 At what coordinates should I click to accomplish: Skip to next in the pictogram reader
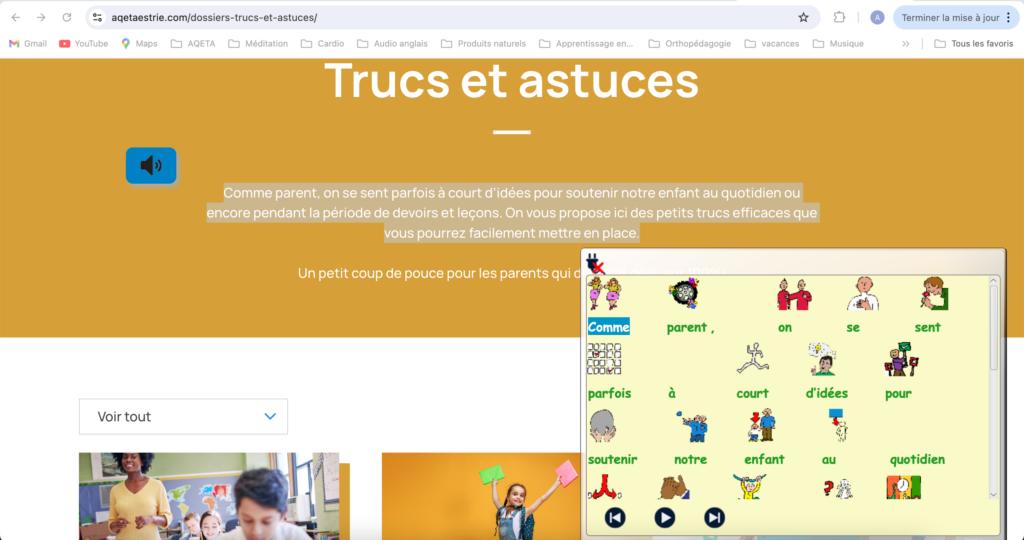(x=714, y=517)
